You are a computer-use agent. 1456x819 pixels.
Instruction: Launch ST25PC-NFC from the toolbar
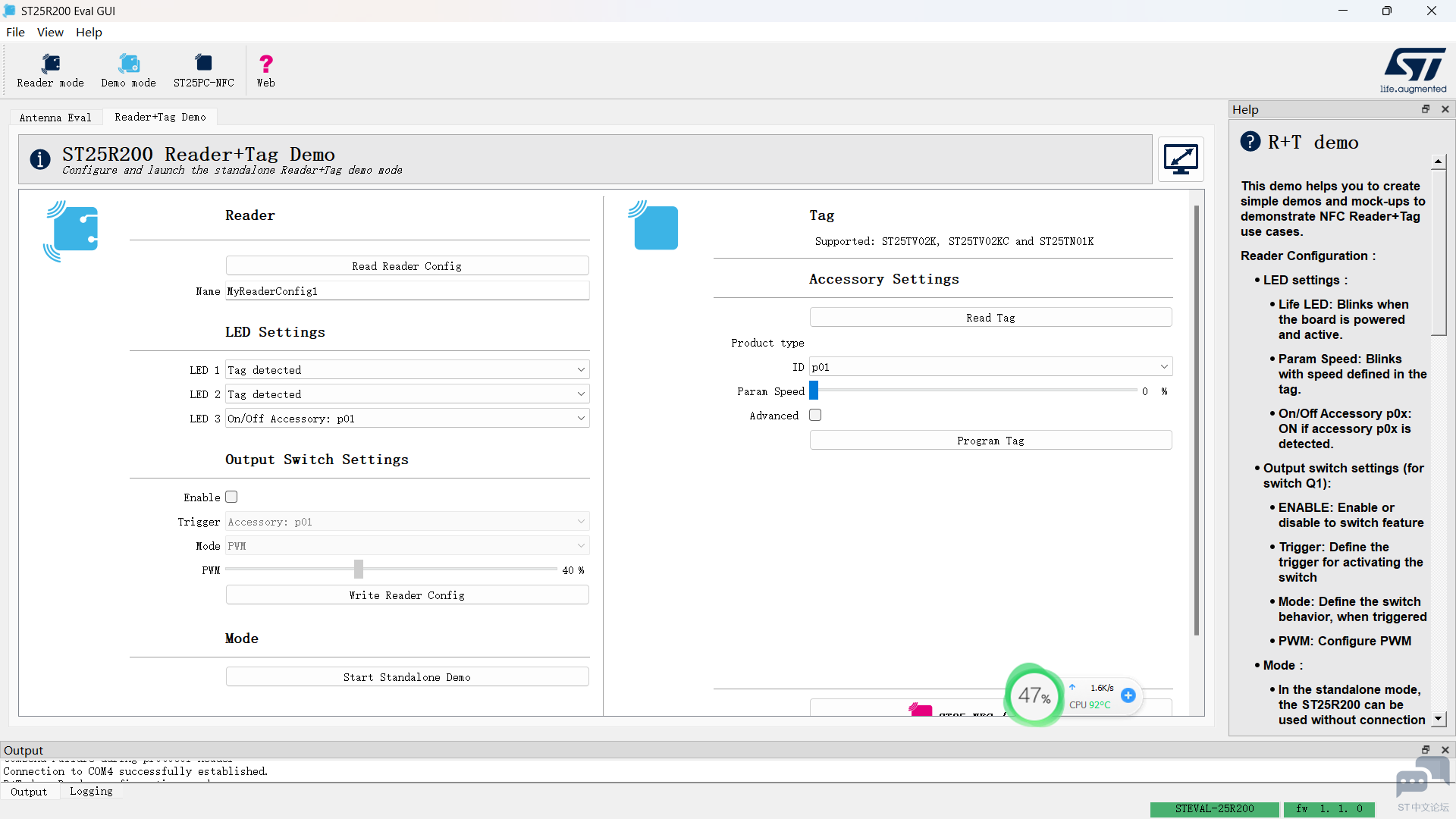(203, 71)
